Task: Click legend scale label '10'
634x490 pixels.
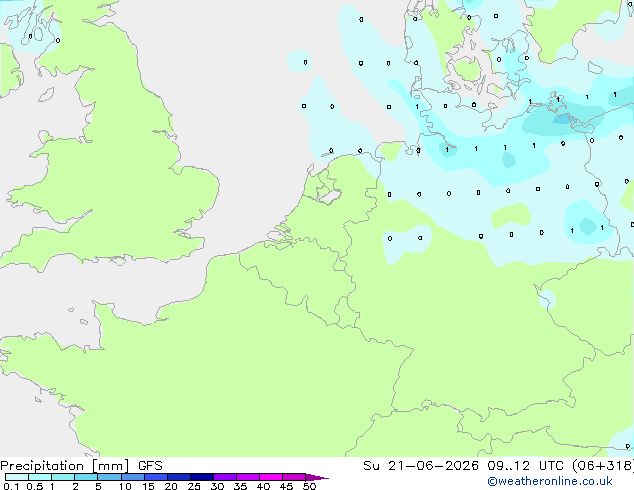Action: tap(125, 486)
